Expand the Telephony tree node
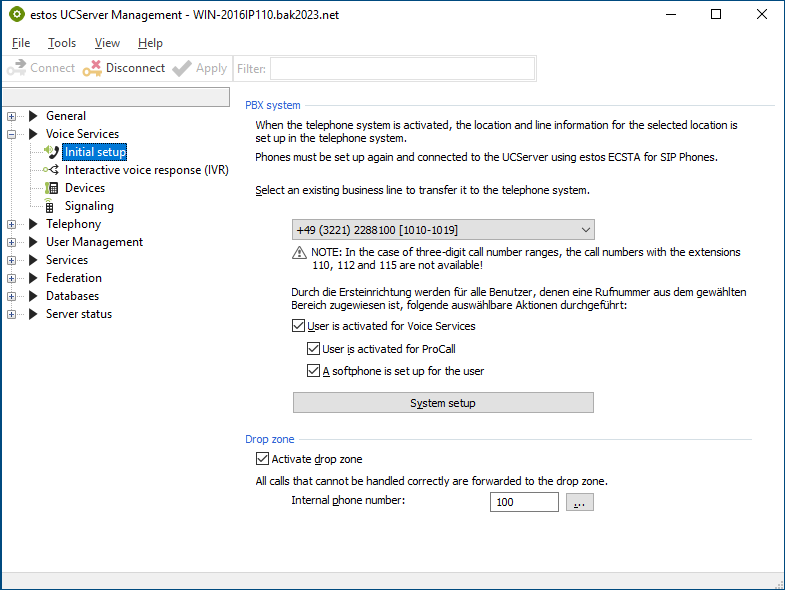The image size is (785, 590). tap(12, 224)
